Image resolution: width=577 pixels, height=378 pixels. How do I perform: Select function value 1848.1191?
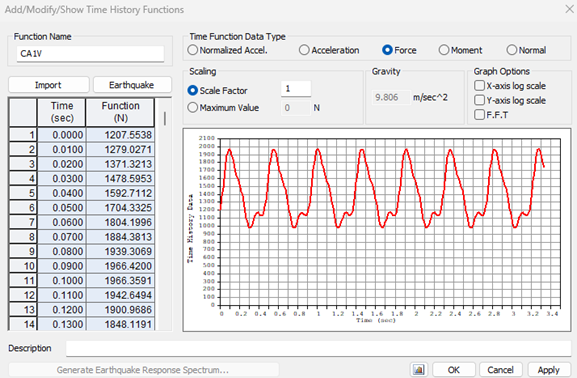(x=120, y=324)
